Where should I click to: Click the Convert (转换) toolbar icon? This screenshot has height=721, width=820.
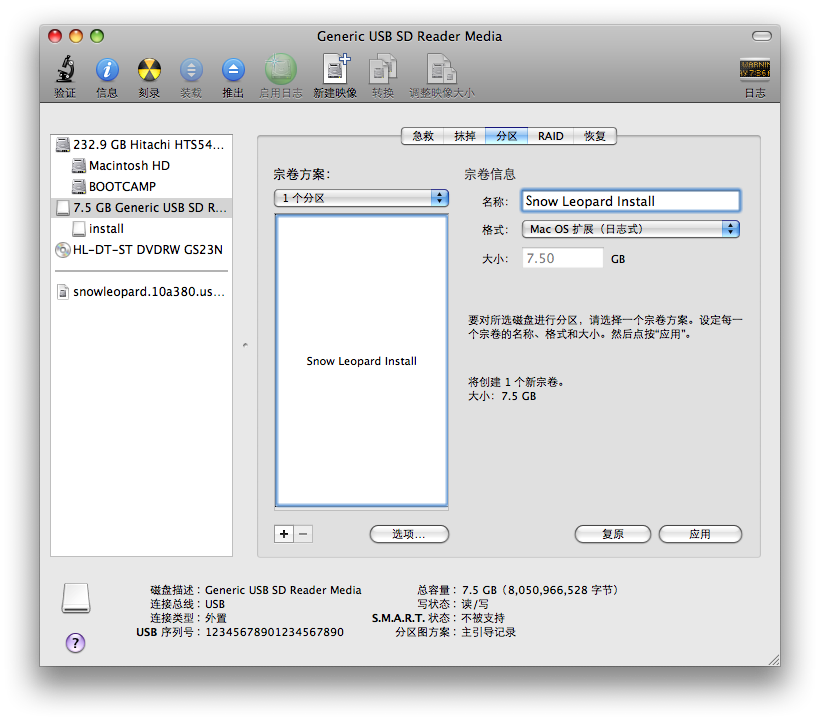383,69
